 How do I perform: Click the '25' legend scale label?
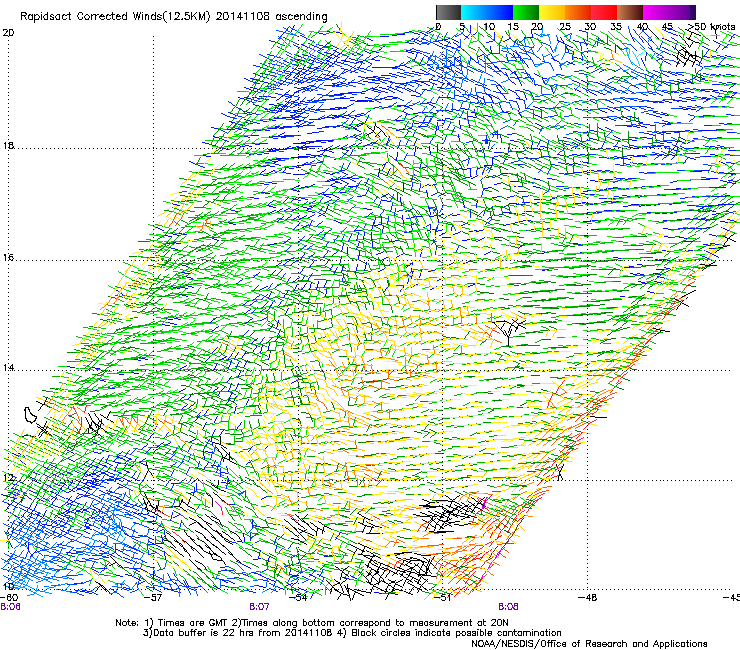(565, 27)
